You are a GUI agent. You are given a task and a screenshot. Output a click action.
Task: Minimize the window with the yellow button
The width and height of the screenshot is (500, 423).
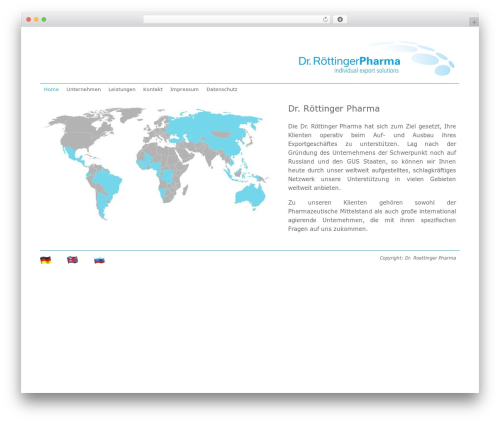coord(36,19)
